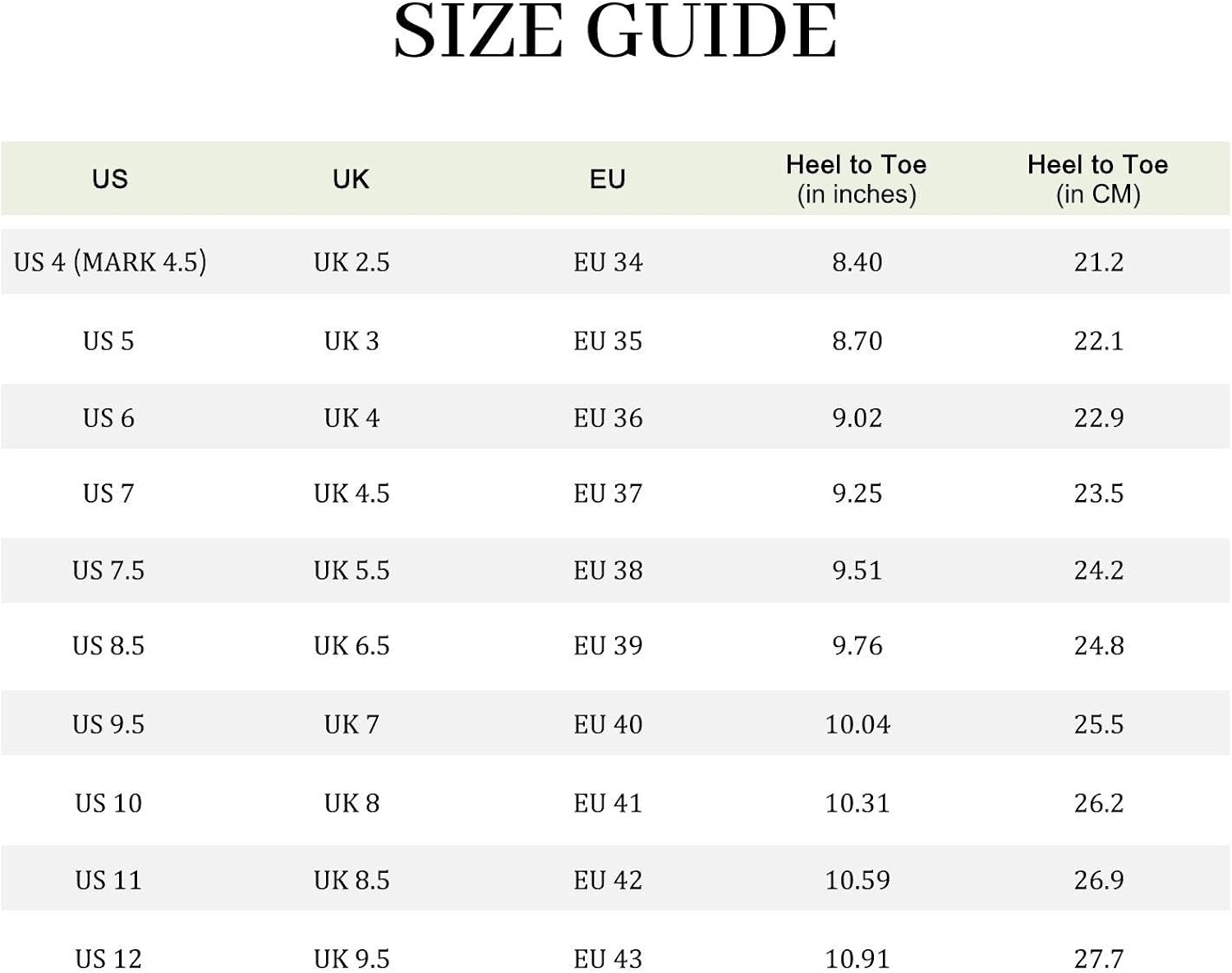Click the Heel to Toe inches header
1232x973 pixels.
(x=856, y=179)
